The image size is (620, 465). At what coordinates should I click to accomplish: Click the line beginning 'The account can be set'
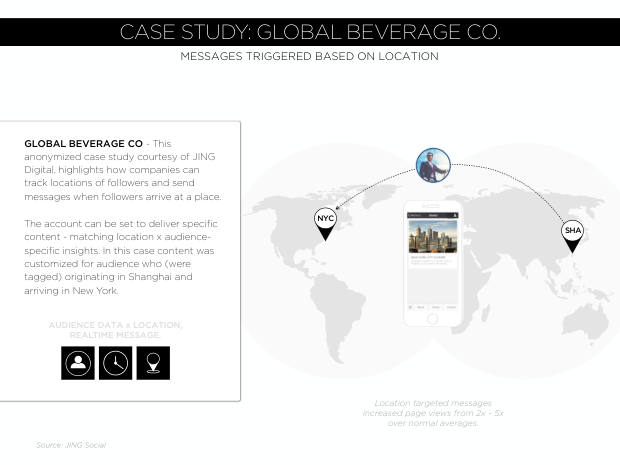click(121, 223)
